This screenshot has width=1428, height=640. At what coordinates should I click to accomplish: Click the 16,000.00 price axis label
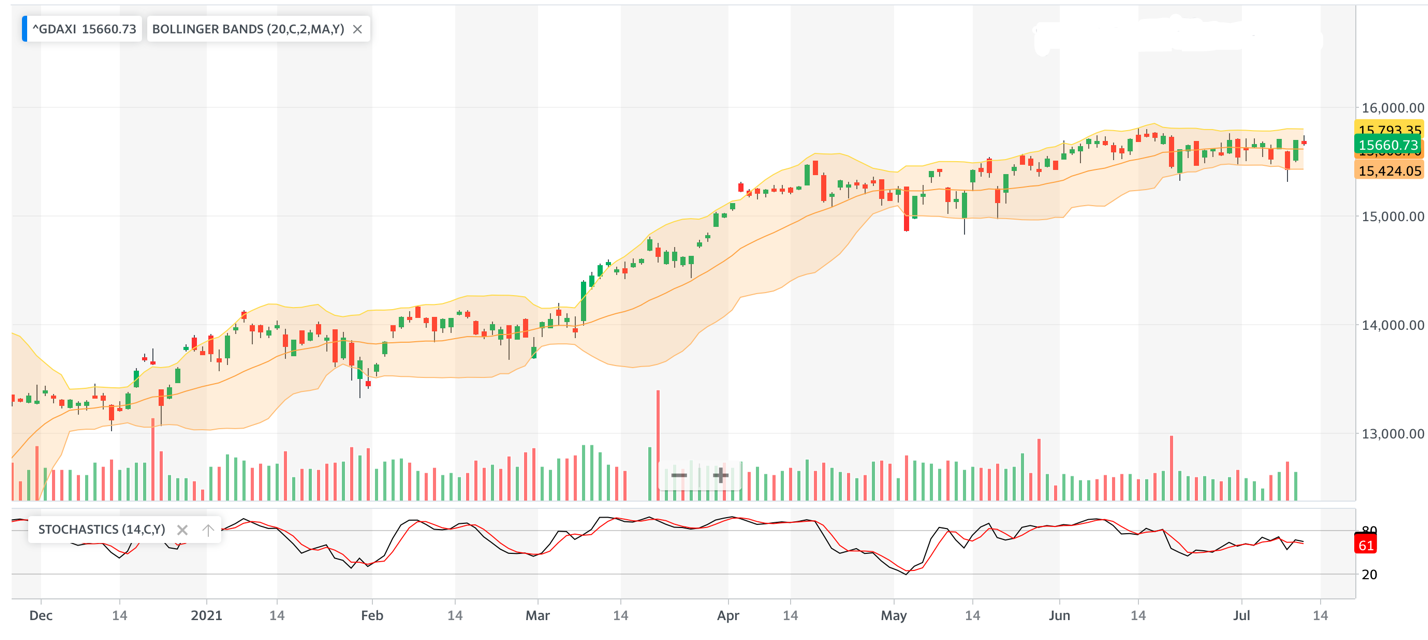tap(1393, 108)
